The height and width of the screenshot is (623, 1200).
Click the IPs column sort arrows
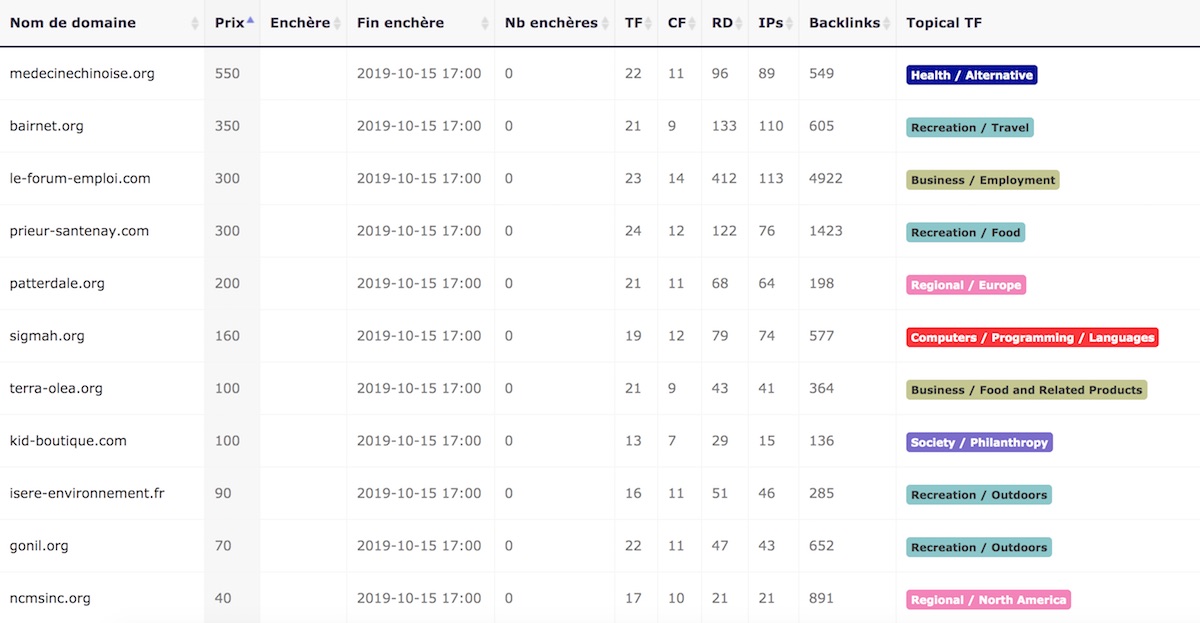pyautogui.click(x=790, y=23)
